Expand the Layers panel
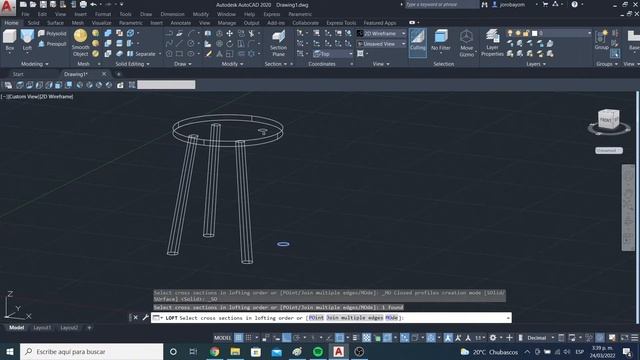The image size is (640, 360). coord(536,64)
